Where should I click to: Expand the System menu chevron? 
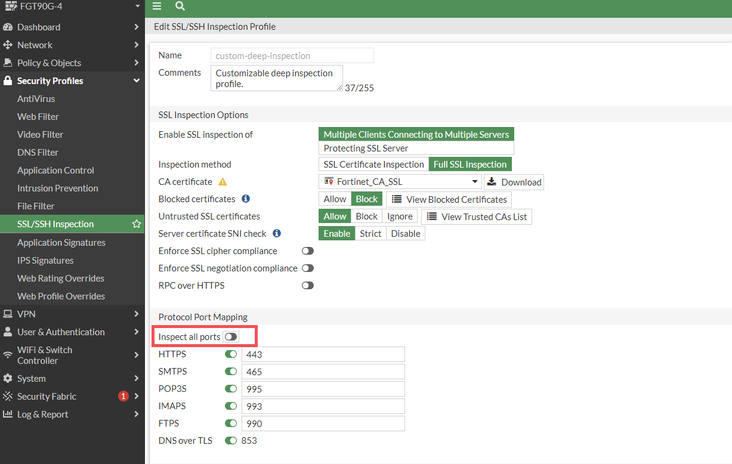136,378
